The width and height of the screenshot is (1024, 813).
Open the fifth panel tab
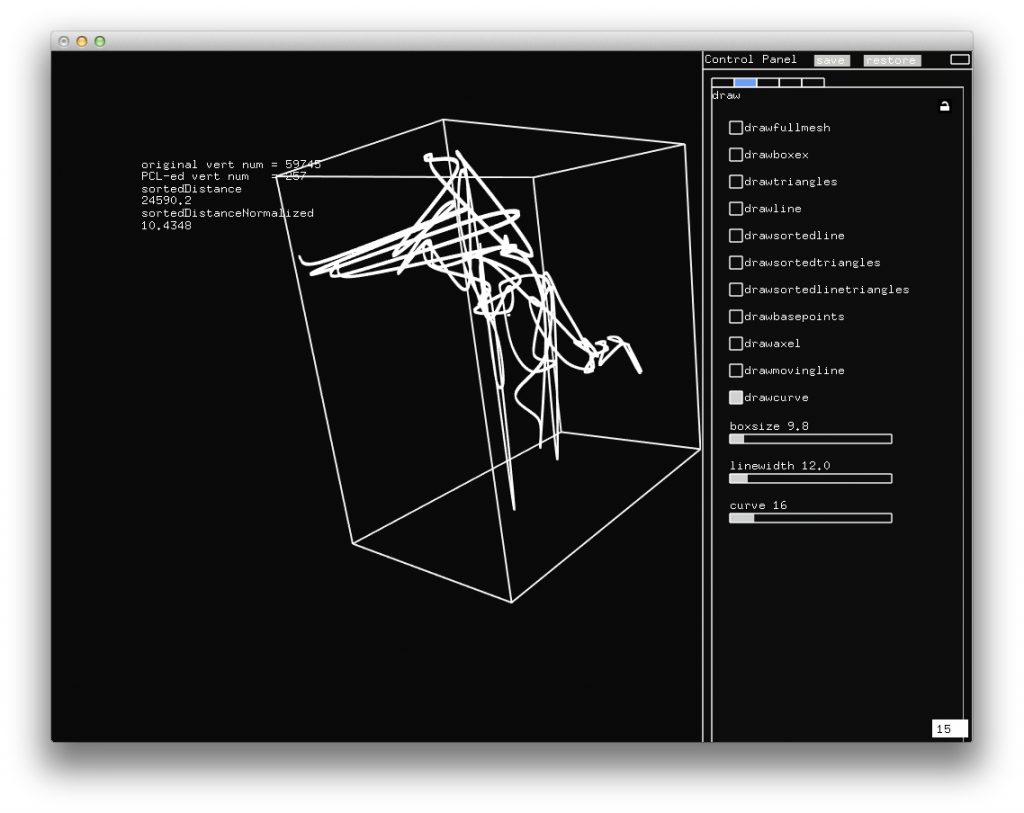(813, 83)
